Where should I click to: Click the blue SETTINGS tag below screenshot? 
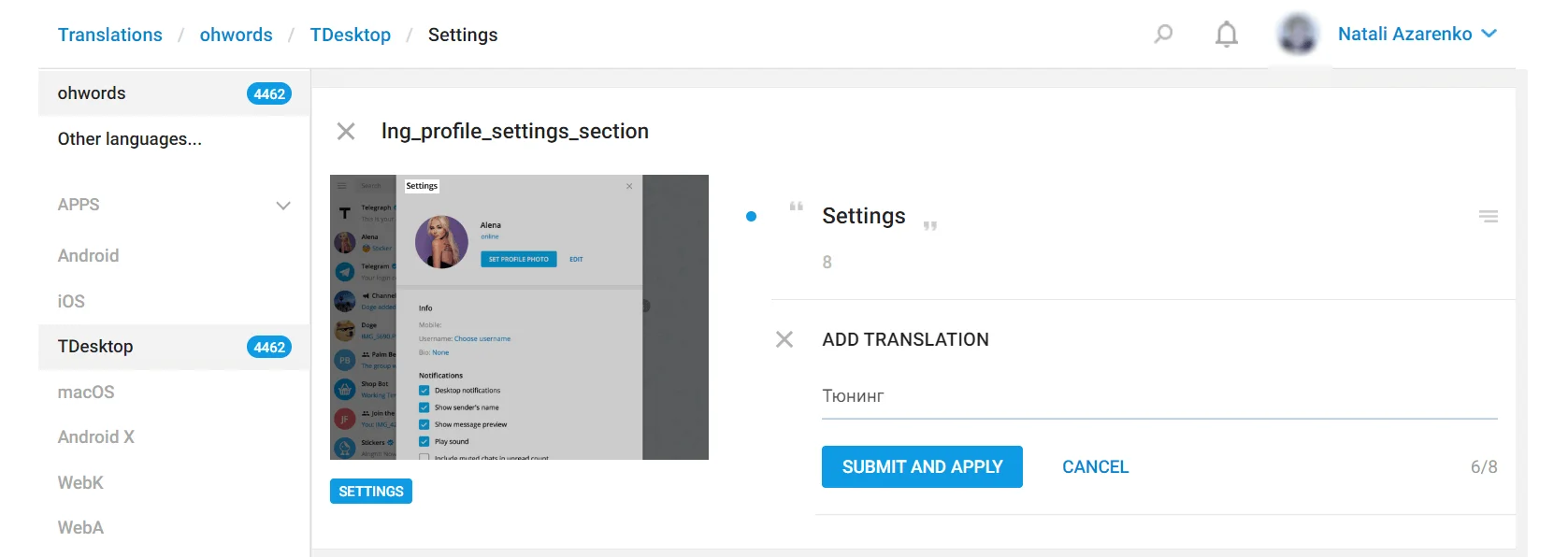(x=370, y=492)
